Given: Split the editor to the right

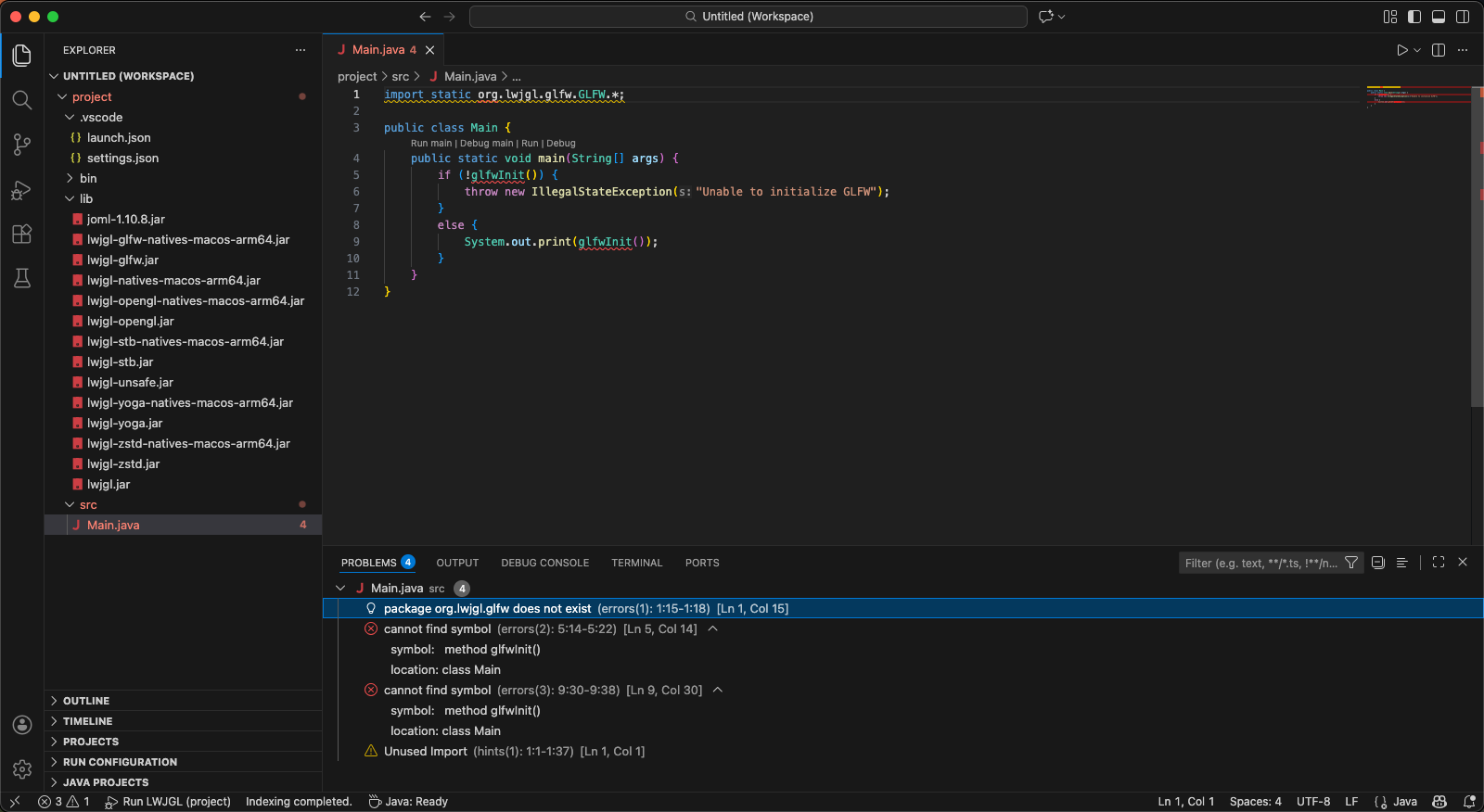Looking at the screenshot, I should 1439,50.
